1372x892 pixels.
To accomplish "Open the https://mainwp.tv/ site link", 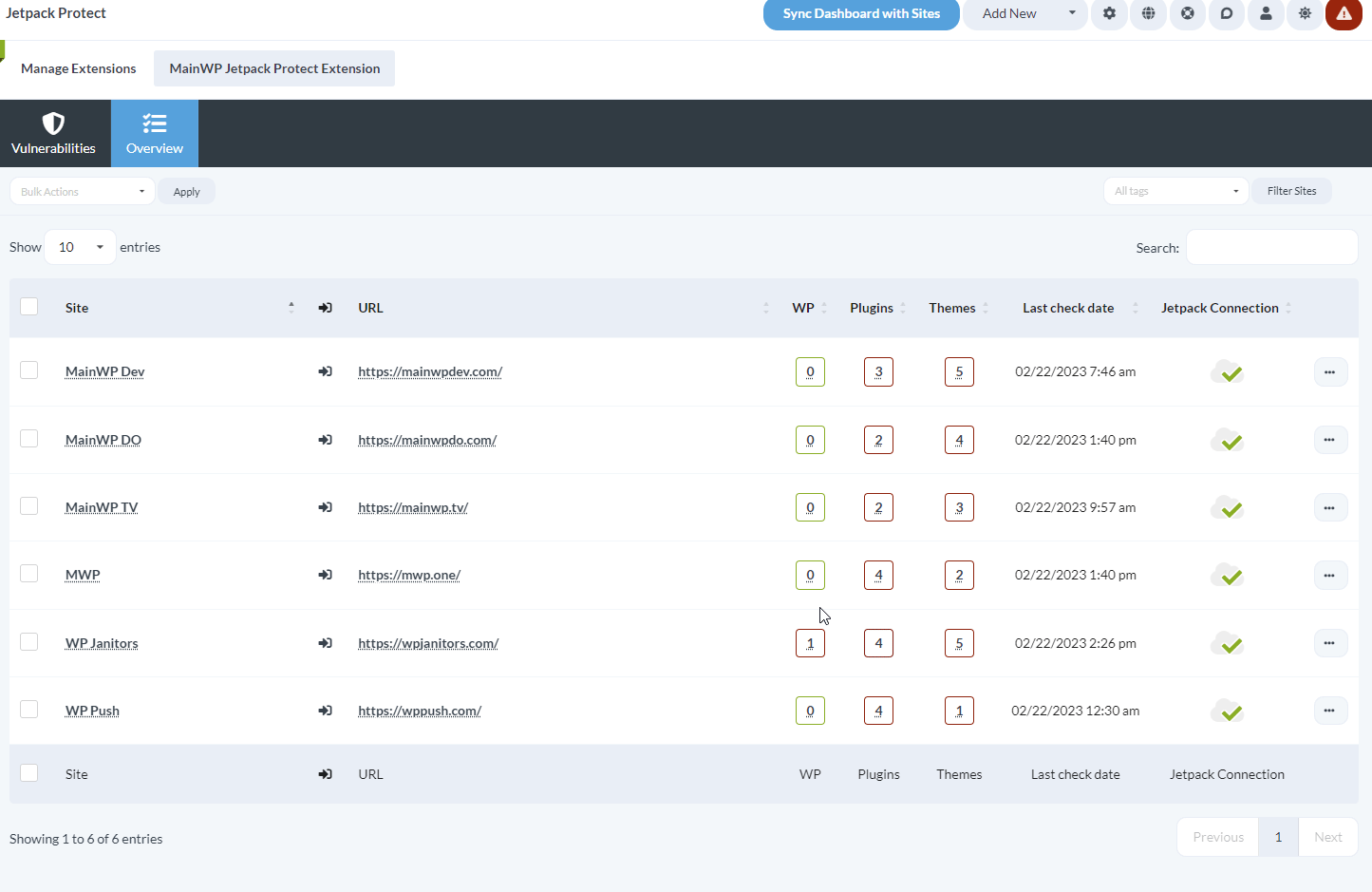I will 412,506.
